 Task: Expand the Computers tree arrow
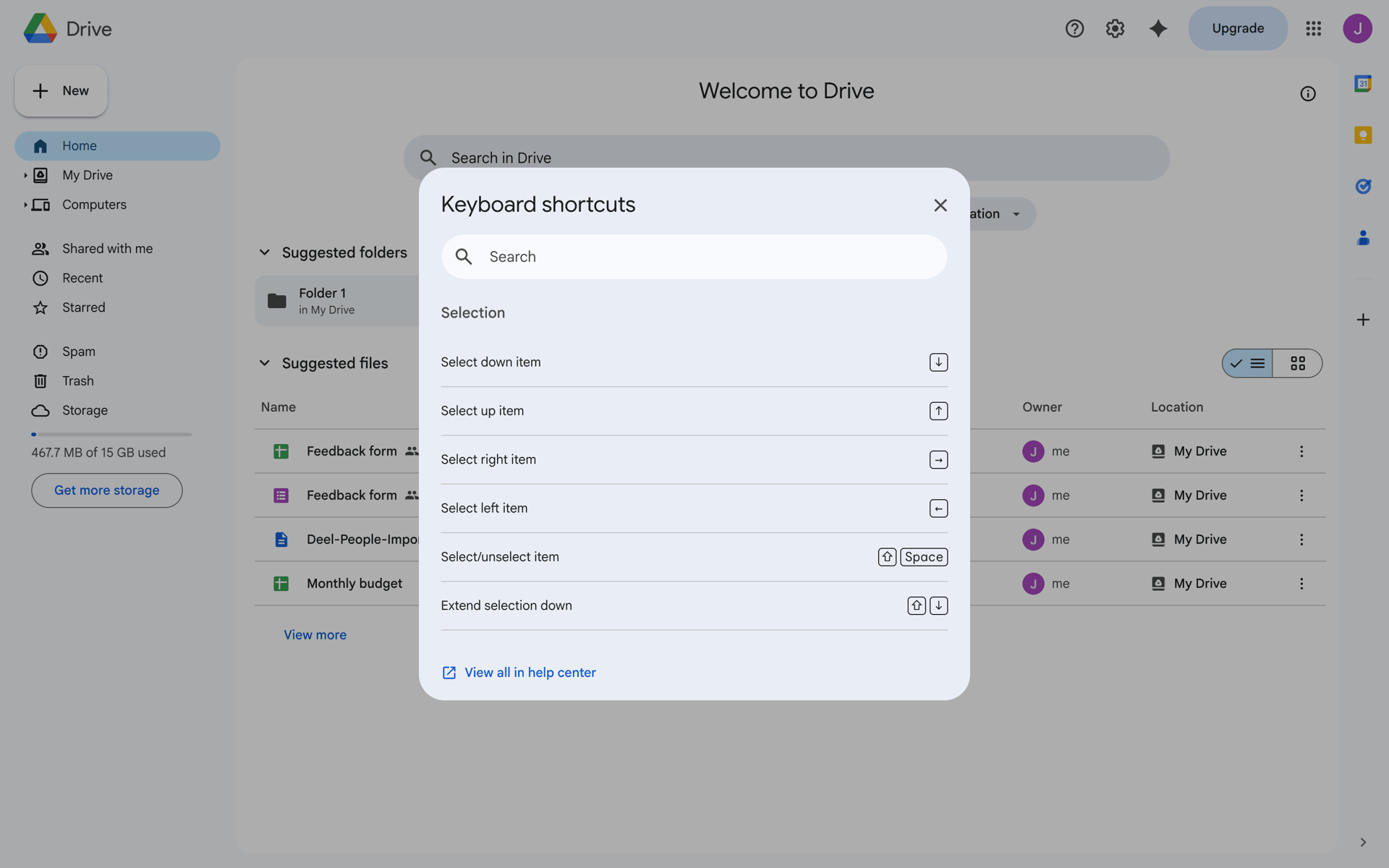pyautogui.click(x=25, y=205)
